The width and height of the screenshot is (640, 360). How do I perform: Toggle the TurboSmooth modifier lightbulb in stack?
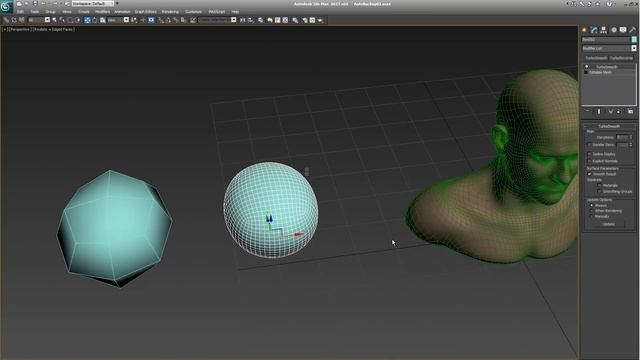pyautogui.click(x=587, y=67)
